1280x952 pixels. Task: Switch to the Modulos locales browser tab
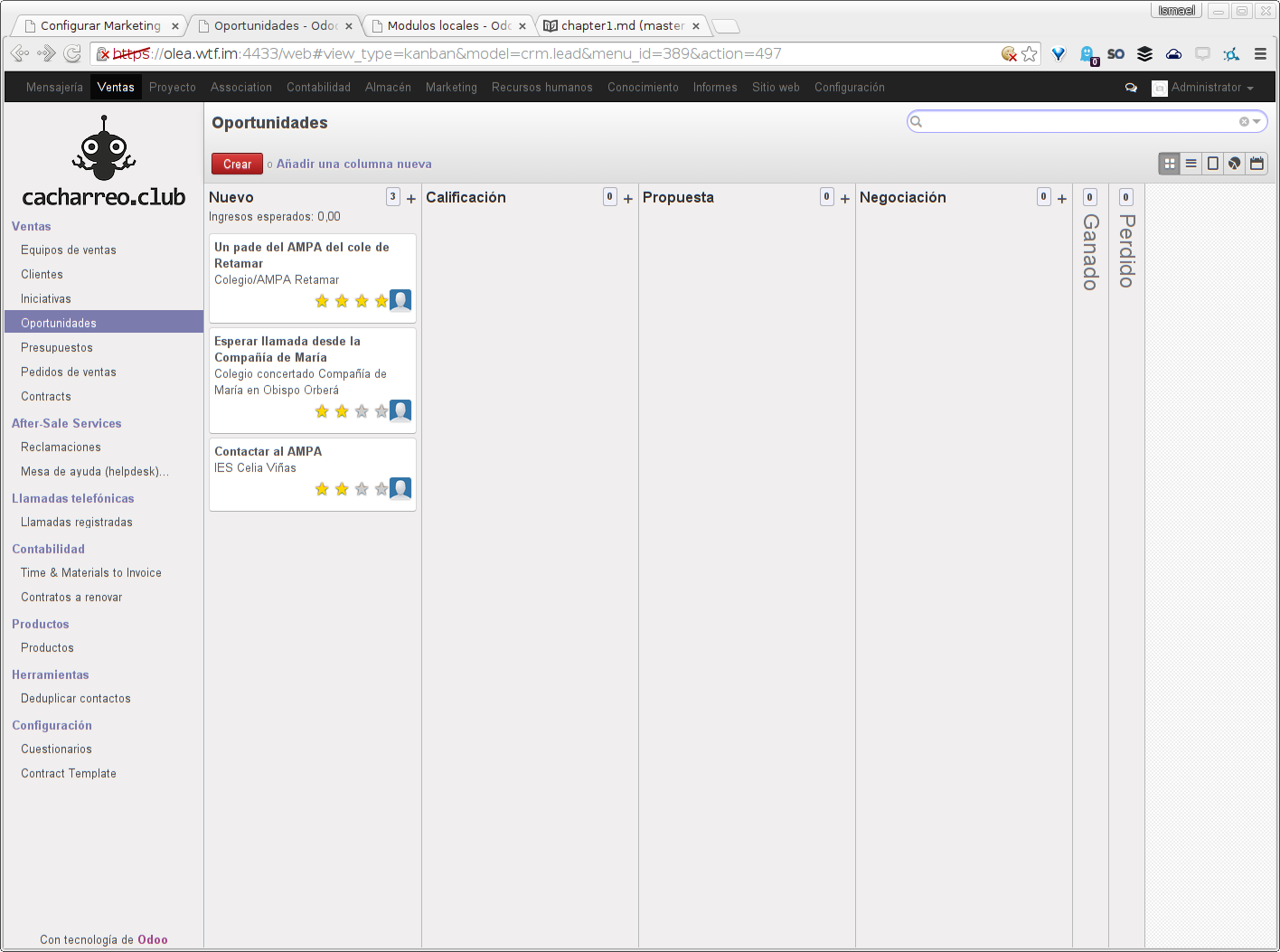click(448, 25)
